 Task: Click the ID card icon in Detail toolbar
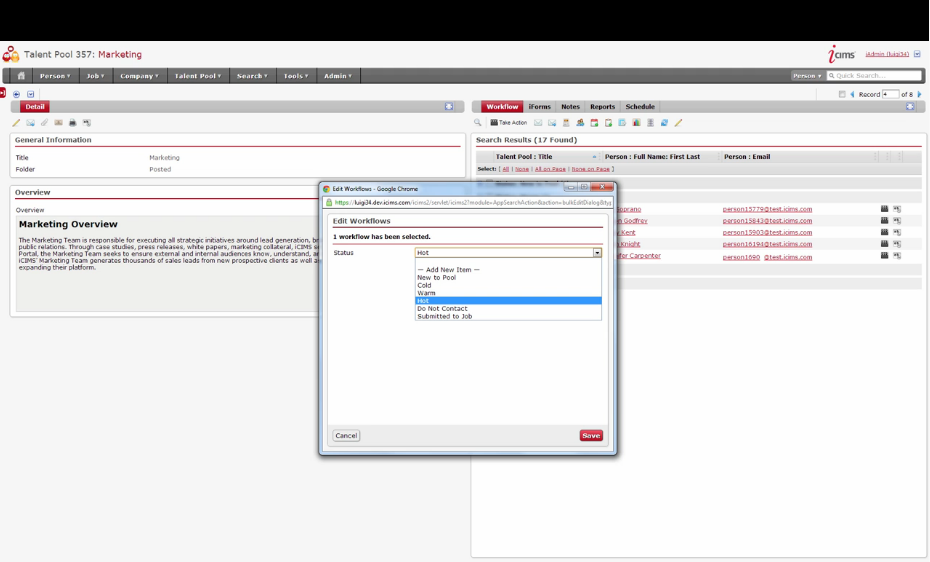coord(58,123)
